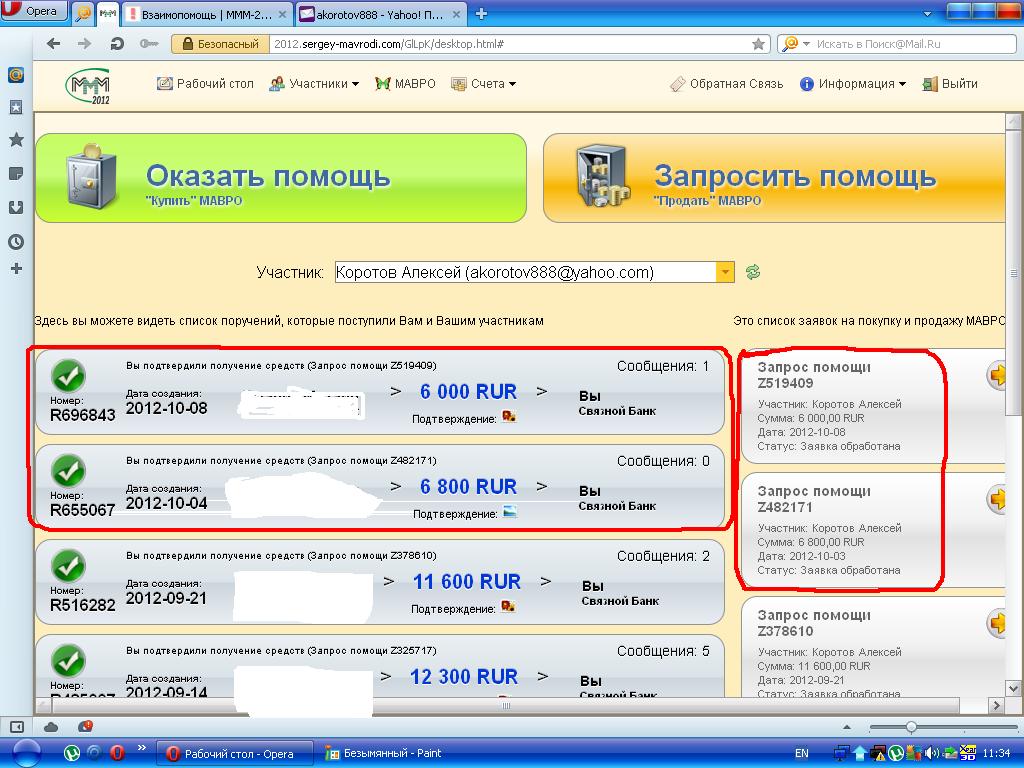This screenshot has height=768, width=1024.
Task: Log out with the Выйти link
Action: point(950,84)
